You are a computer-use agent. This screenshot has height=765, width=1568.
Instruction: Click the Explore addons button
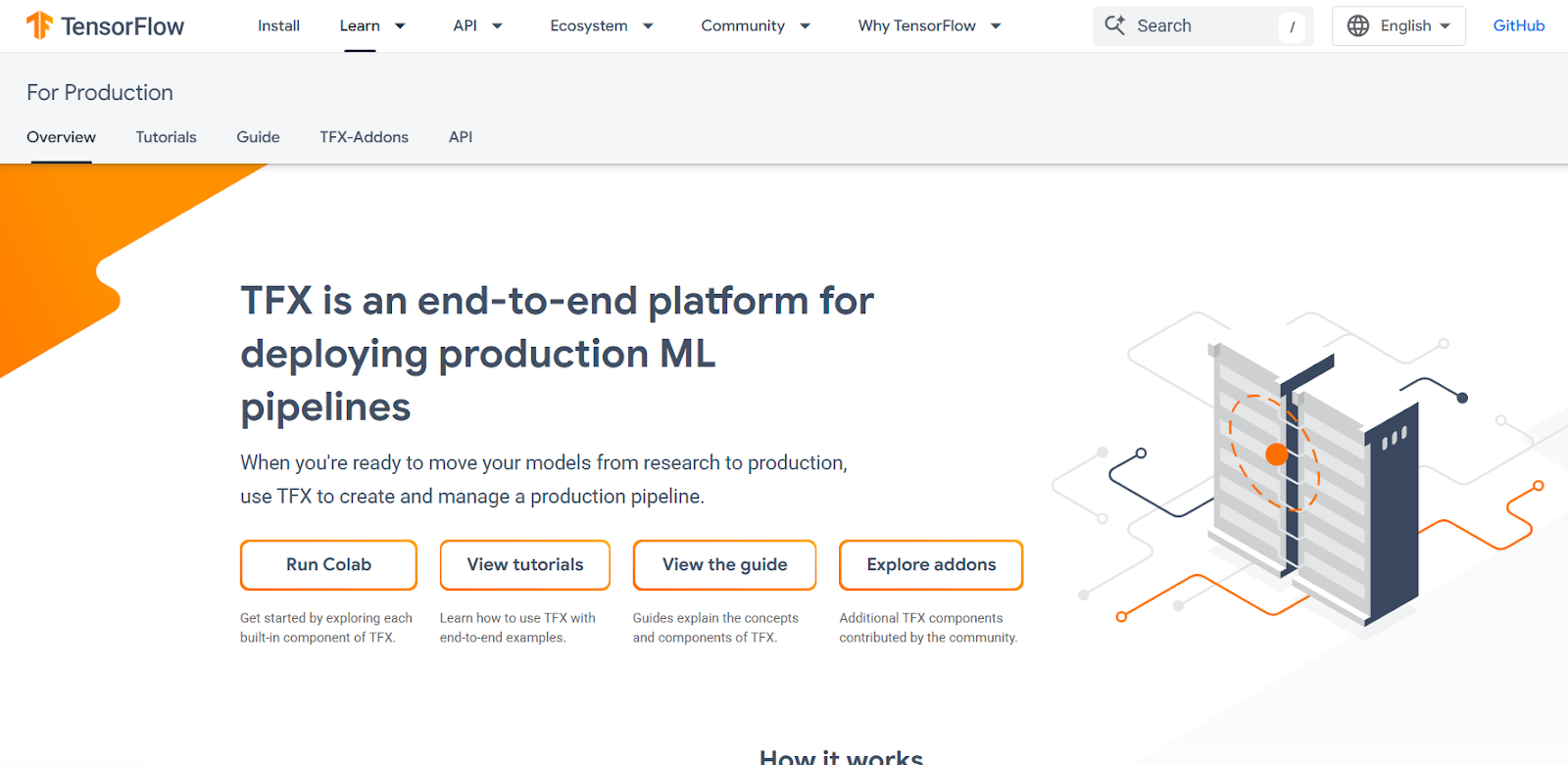[930, 565]
